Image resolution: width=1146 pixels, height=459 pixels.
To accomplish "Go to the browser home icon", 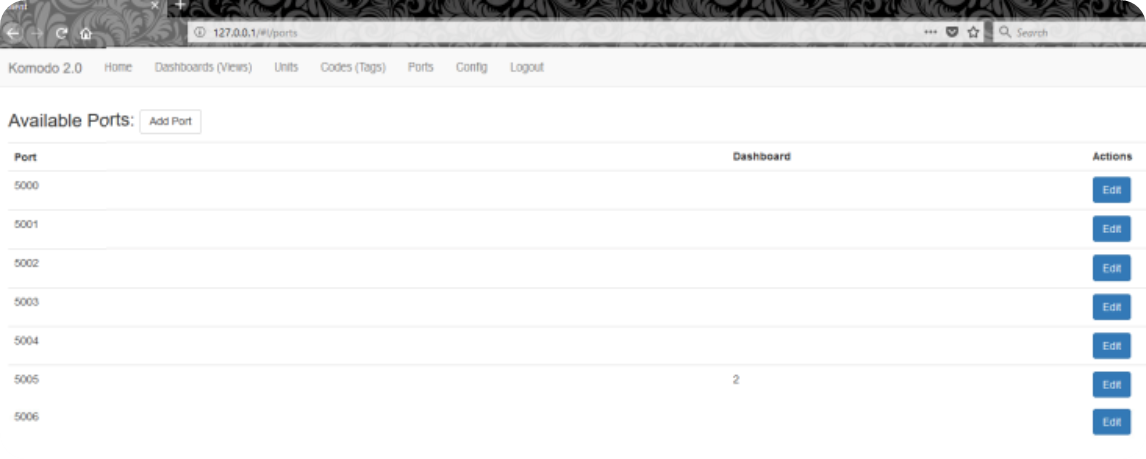I will point(86,33).
